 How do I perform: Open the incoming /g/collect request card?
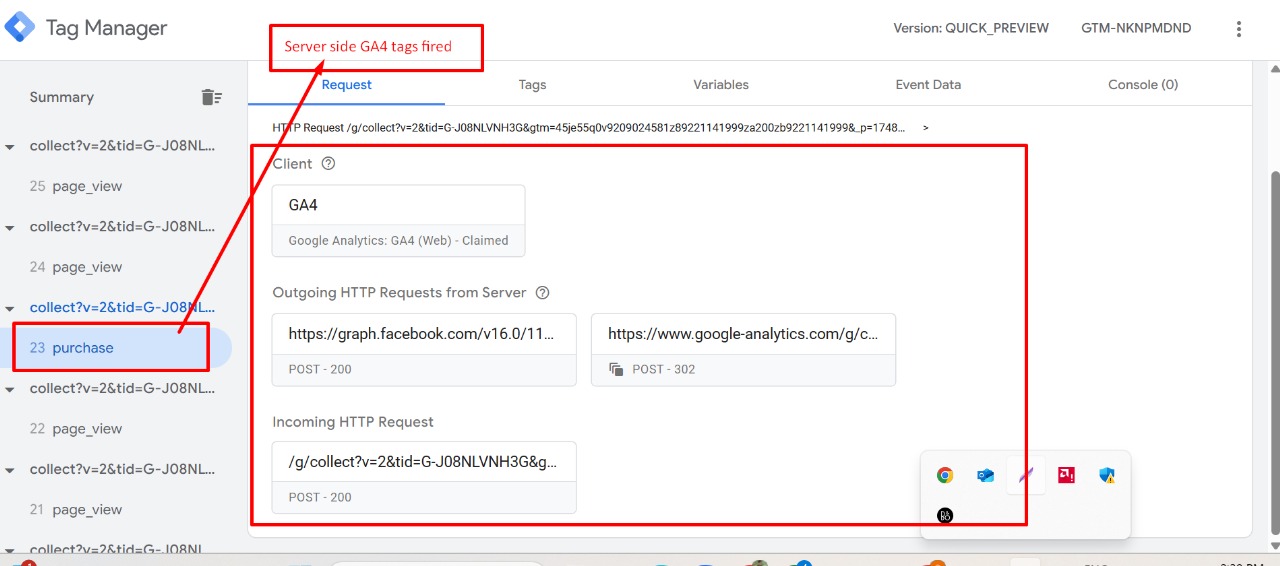tap(424, 477)
